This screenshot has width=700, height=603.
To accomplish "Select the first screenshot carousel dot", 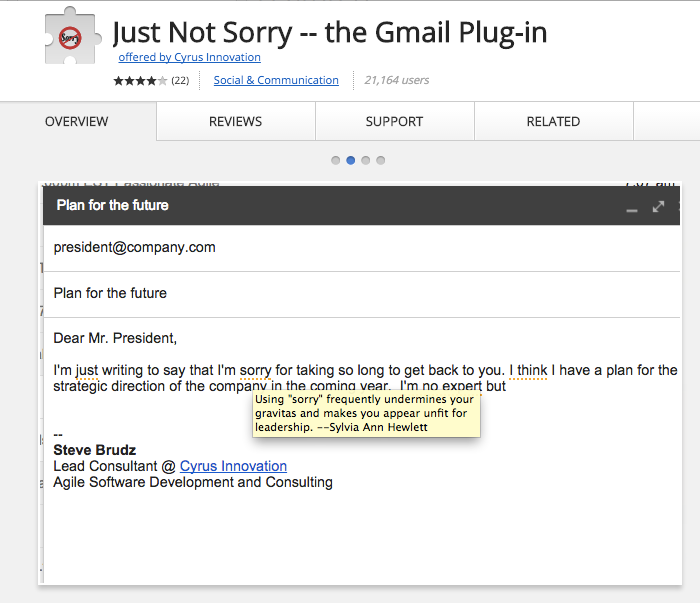I will point(336,160).
